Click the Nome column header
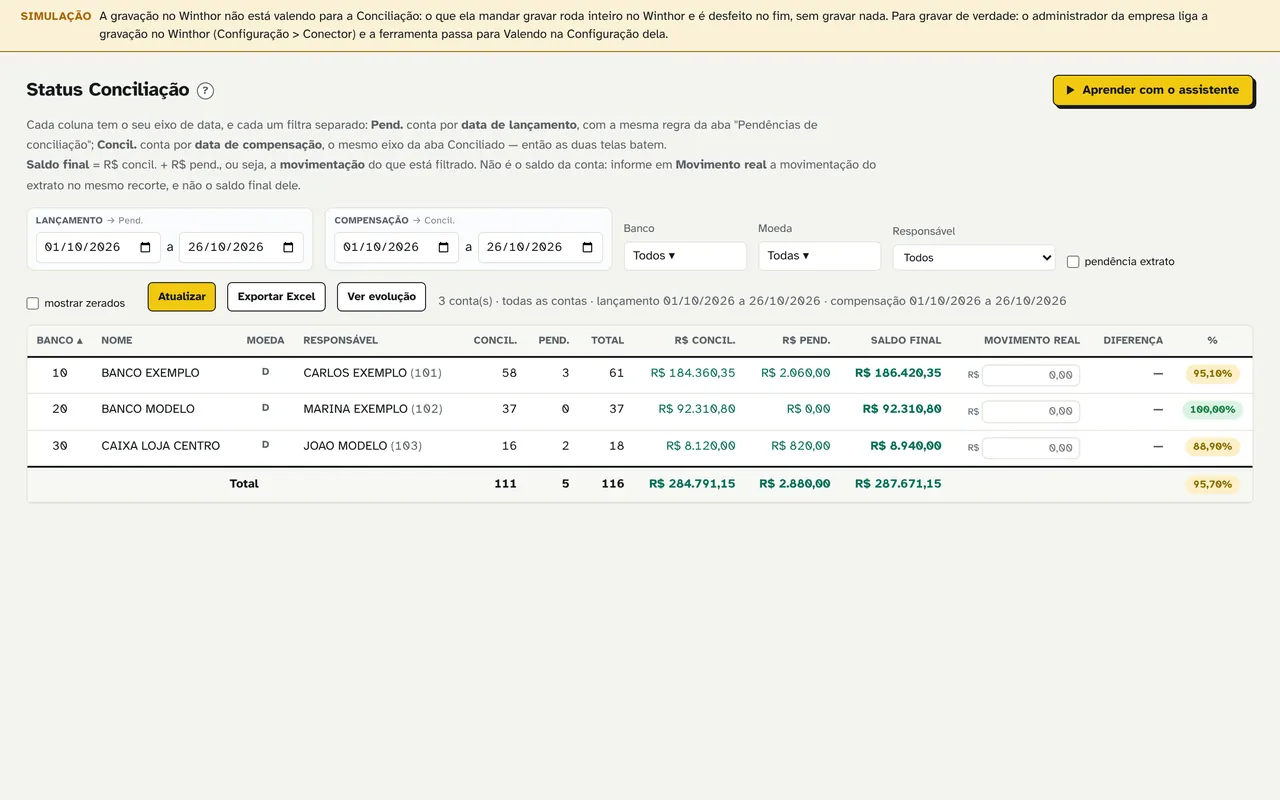Image resolution: width=1280 pixels, height=800 pixels. pyautogui.click(x=117, y=340)
